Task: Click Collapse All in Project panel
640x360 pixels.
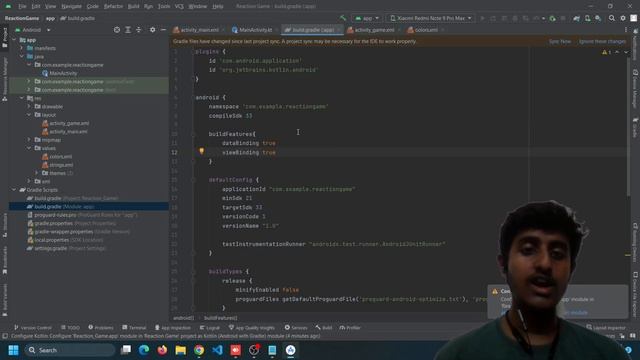Action: pos(139,30)
